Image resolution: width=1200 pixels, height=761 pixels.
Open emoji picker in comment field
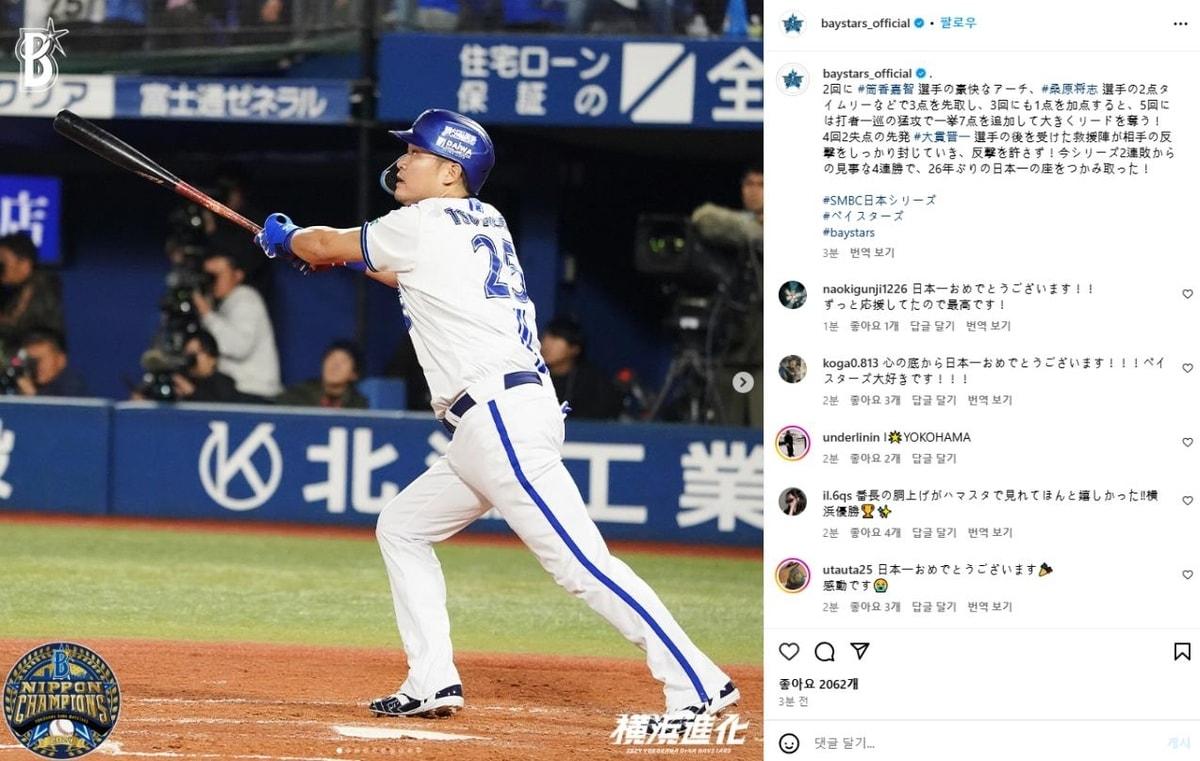789,743
